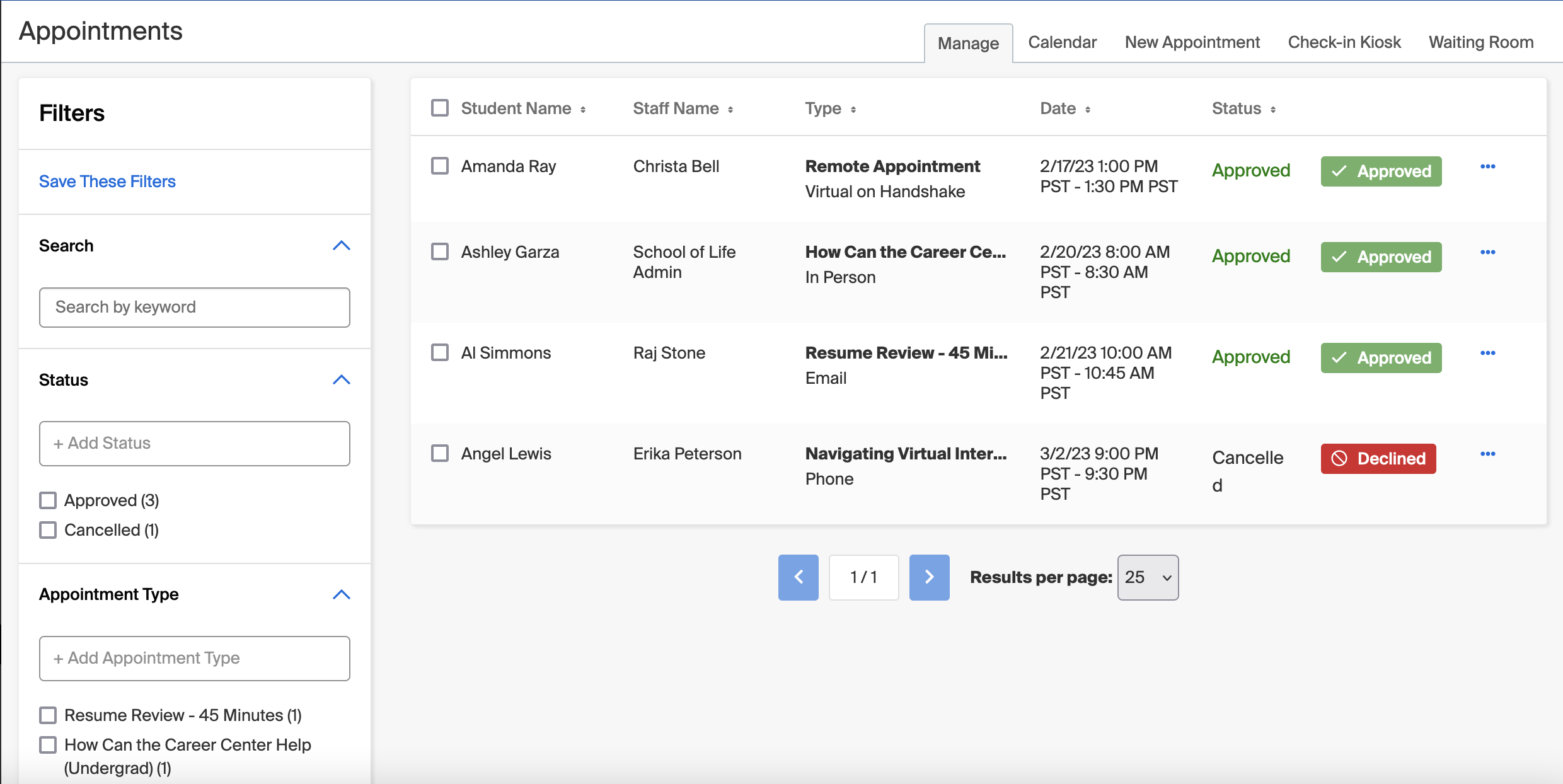Sort by Student Name column arrows

(583, 110)
